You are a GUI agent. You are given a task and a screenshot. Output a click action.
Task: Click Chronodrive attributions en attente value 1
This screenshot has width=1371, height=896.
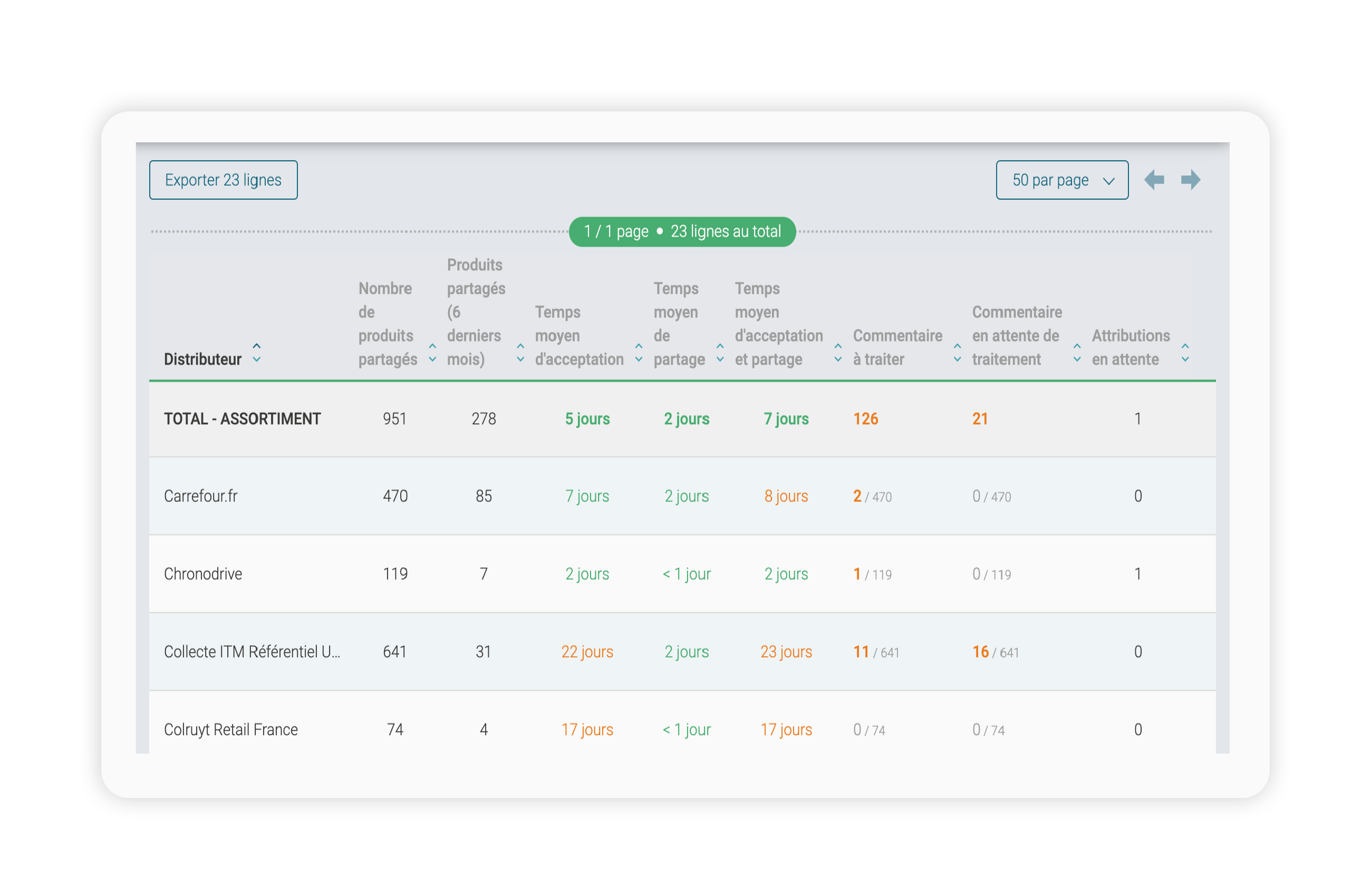pos(1138,573)
